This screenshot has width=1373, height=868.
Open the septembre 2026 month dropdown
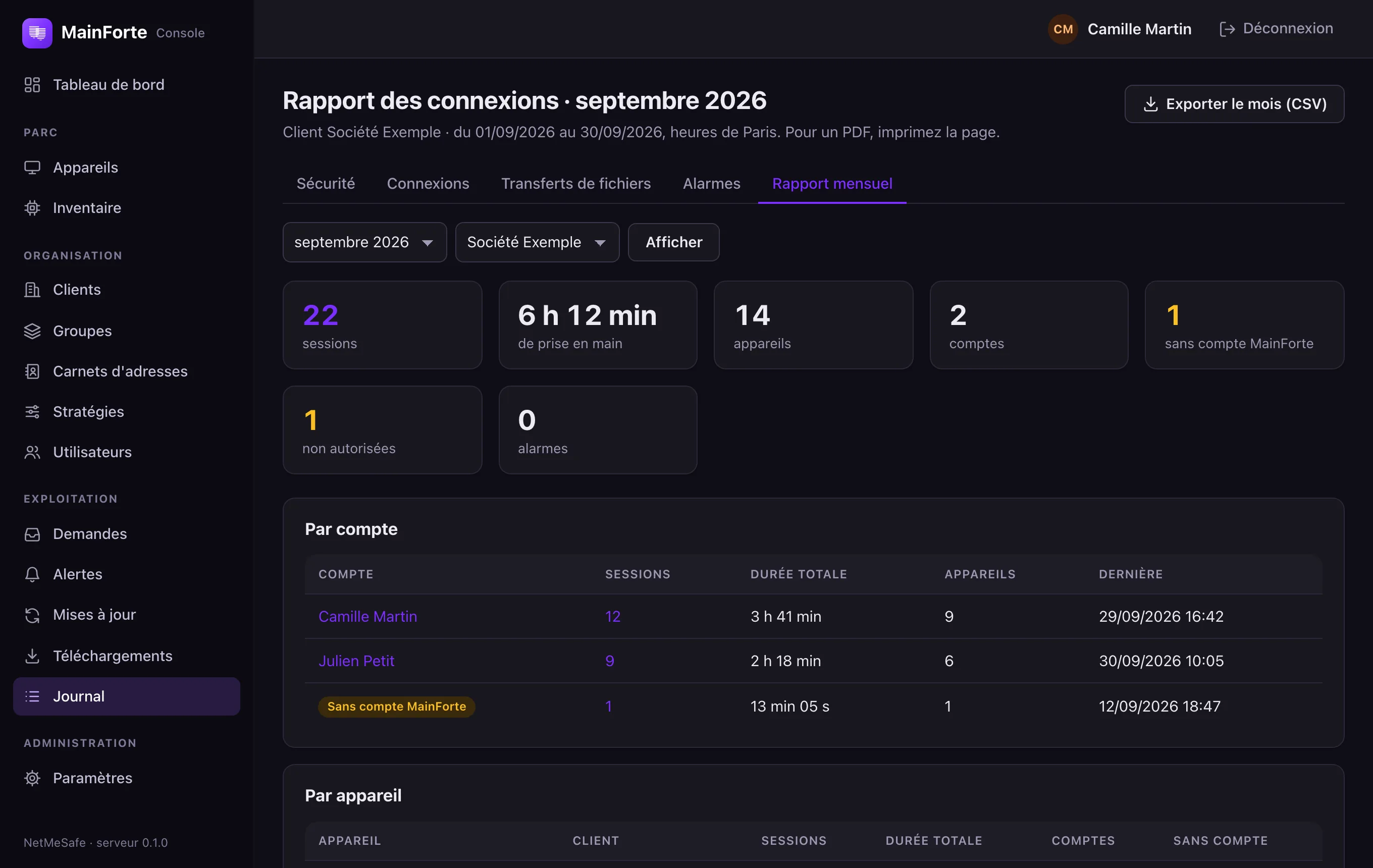364,242
